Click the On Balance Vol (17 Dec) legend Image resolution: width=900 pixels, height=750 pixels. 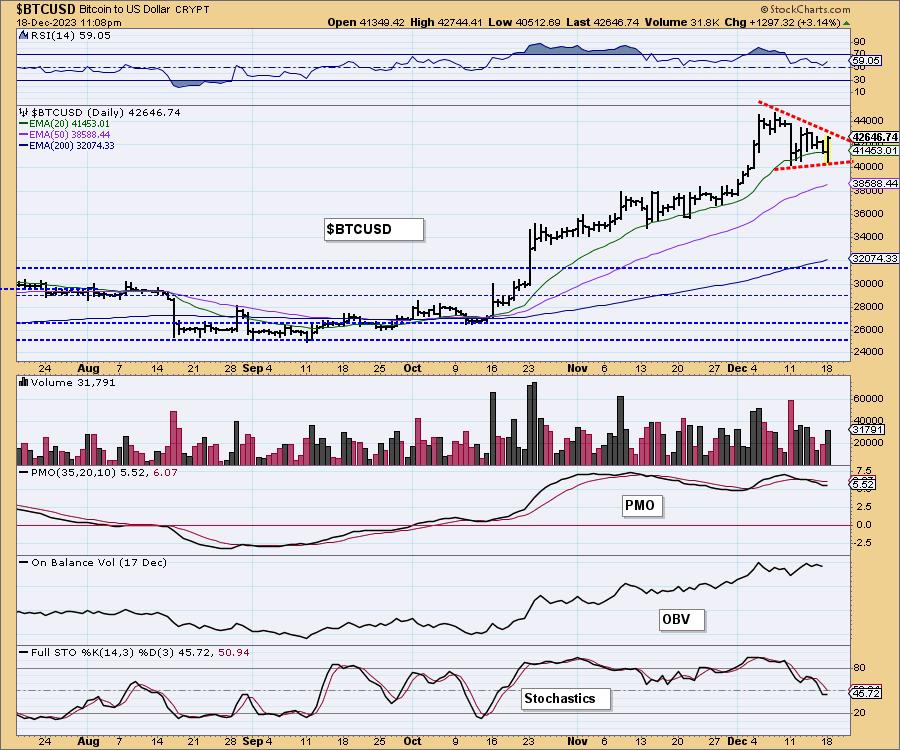[99, 562]
